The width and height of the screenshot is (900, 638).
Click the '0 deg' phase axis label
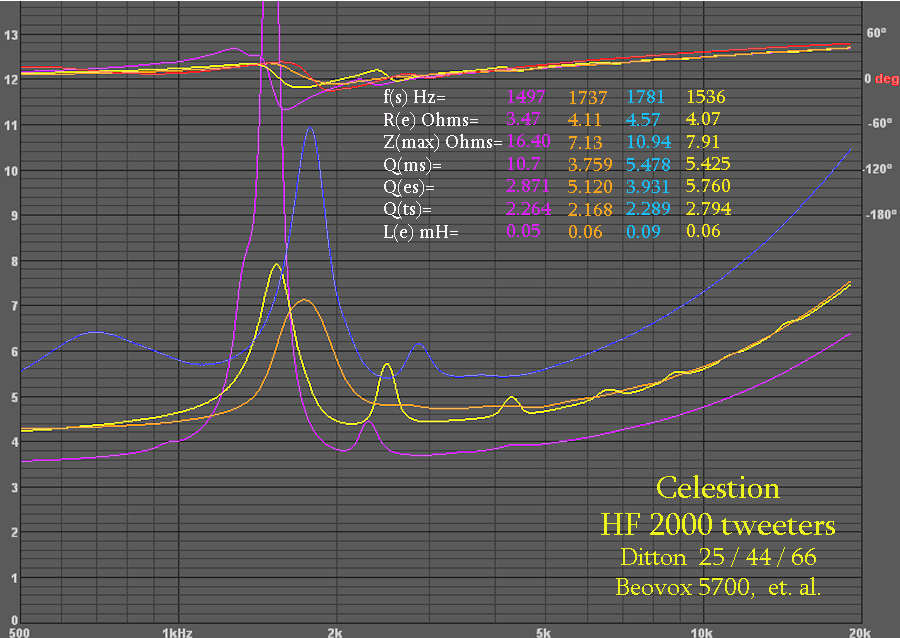[x=882, y=79]
